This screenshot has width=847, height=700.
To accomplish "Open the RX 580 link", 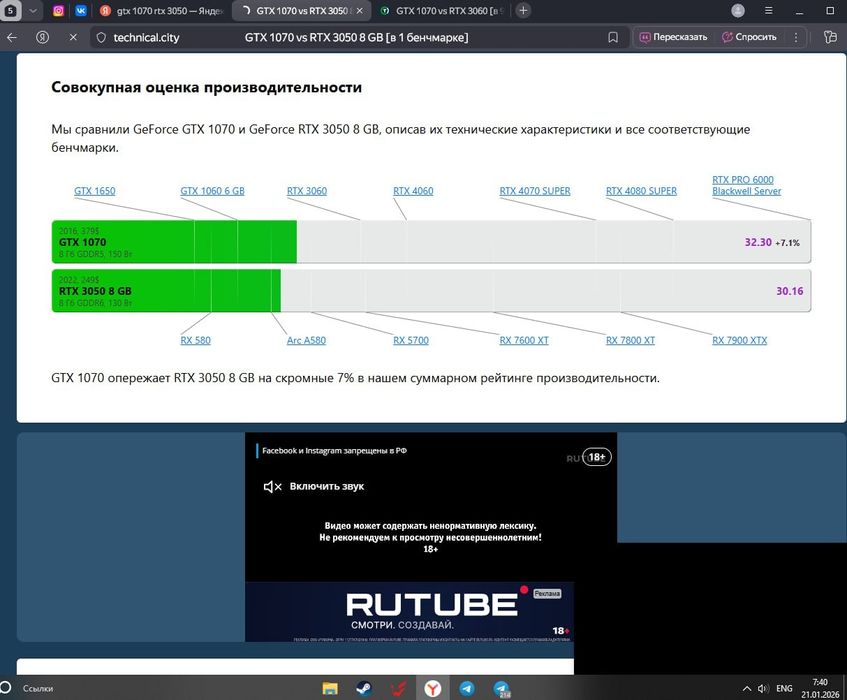I will (x=196, y=340).
